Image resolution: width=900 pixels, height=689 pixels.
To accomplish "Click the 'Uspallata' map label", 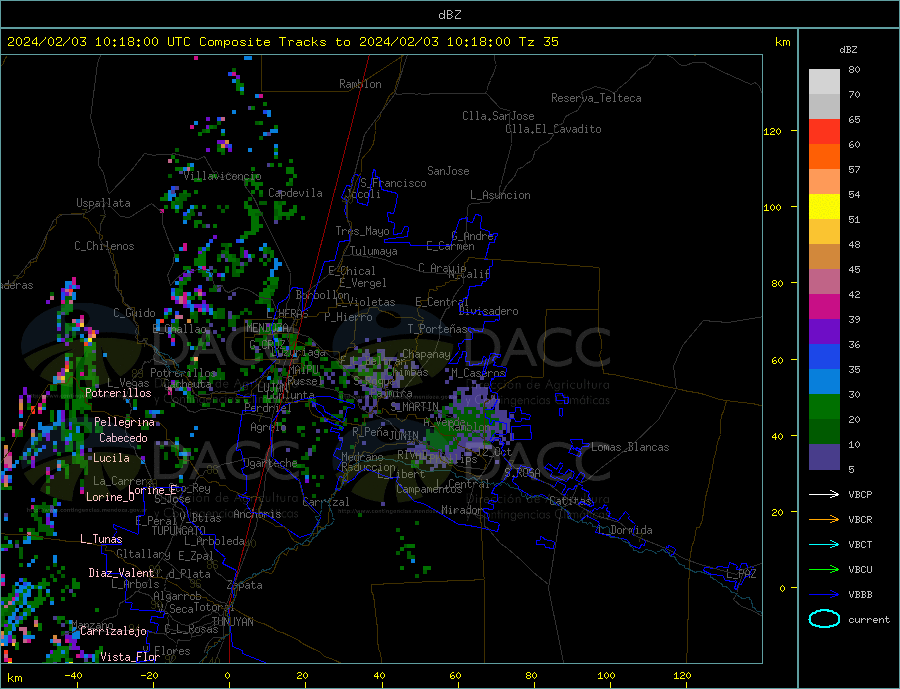I will (103, 203).
